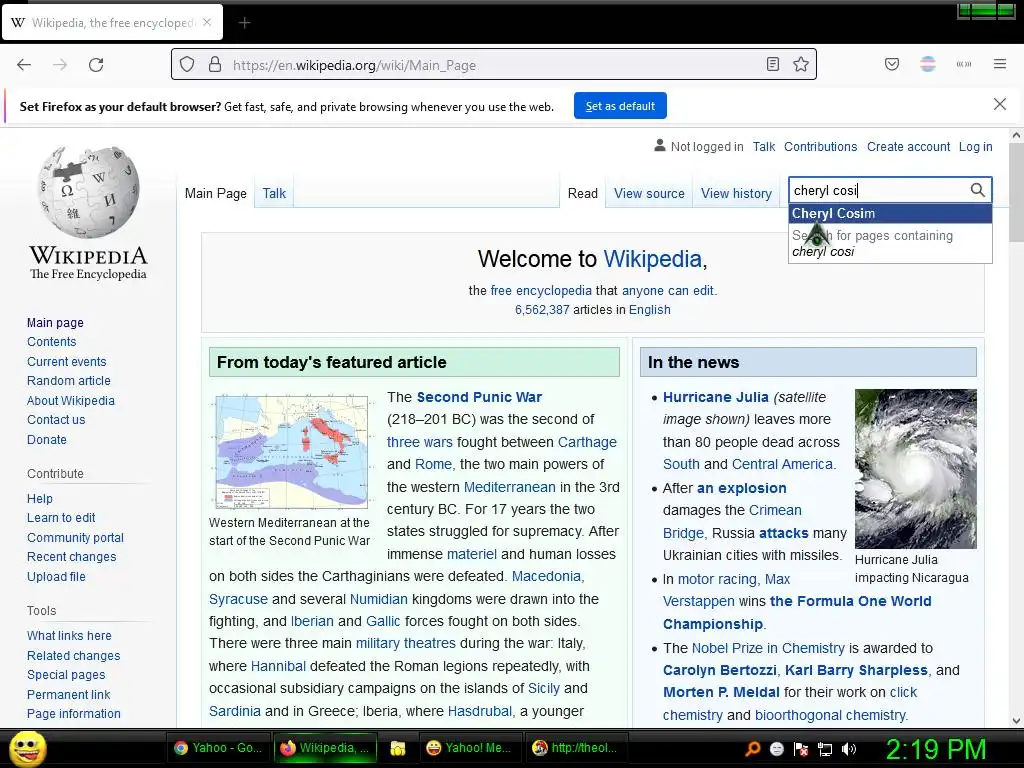Open the Random article sidebar link

pos(69,381)
